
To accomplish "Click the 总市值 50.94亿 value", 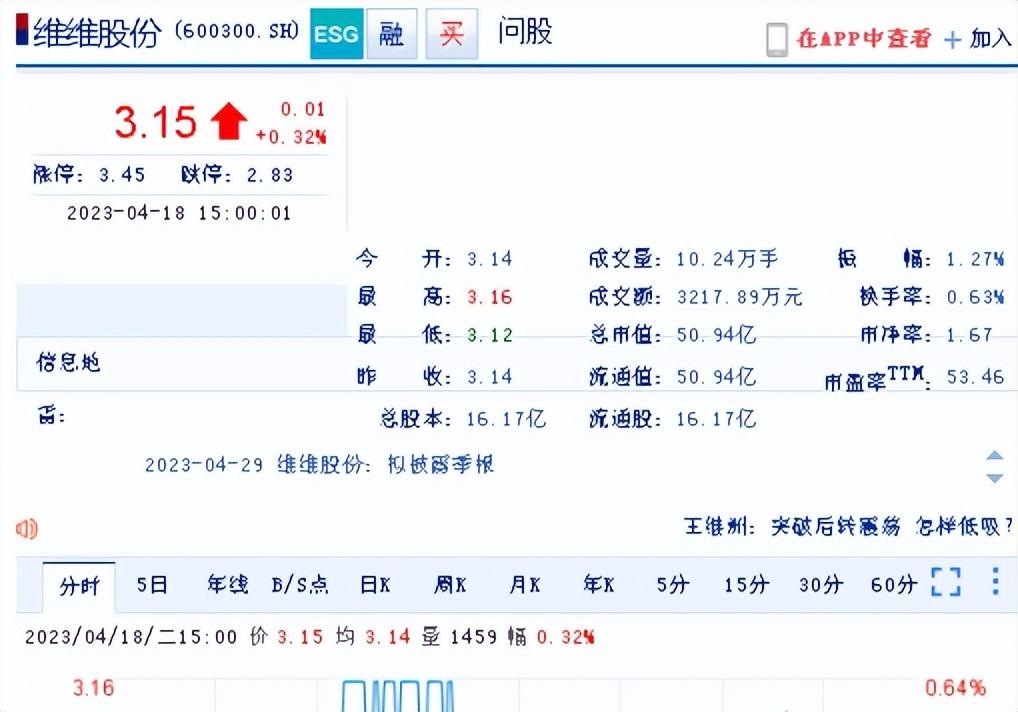I will 717,335.
